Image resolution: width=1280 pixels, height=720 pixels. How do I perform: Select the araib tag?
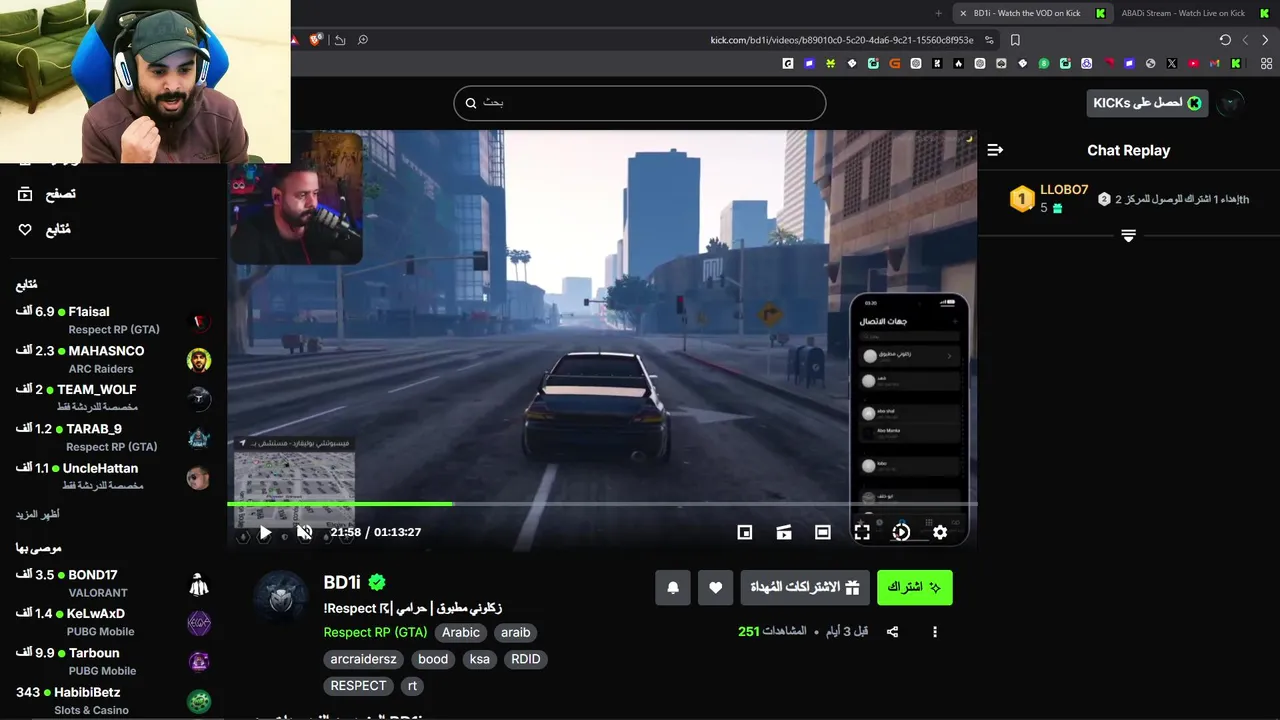[x=516, y=632]
